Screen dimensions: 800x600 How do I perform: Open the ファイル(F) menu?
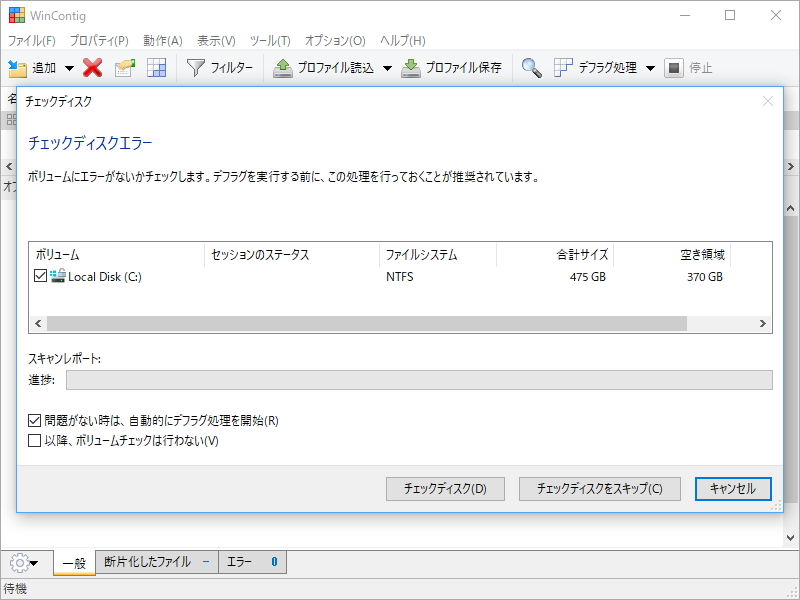point(32,40)
